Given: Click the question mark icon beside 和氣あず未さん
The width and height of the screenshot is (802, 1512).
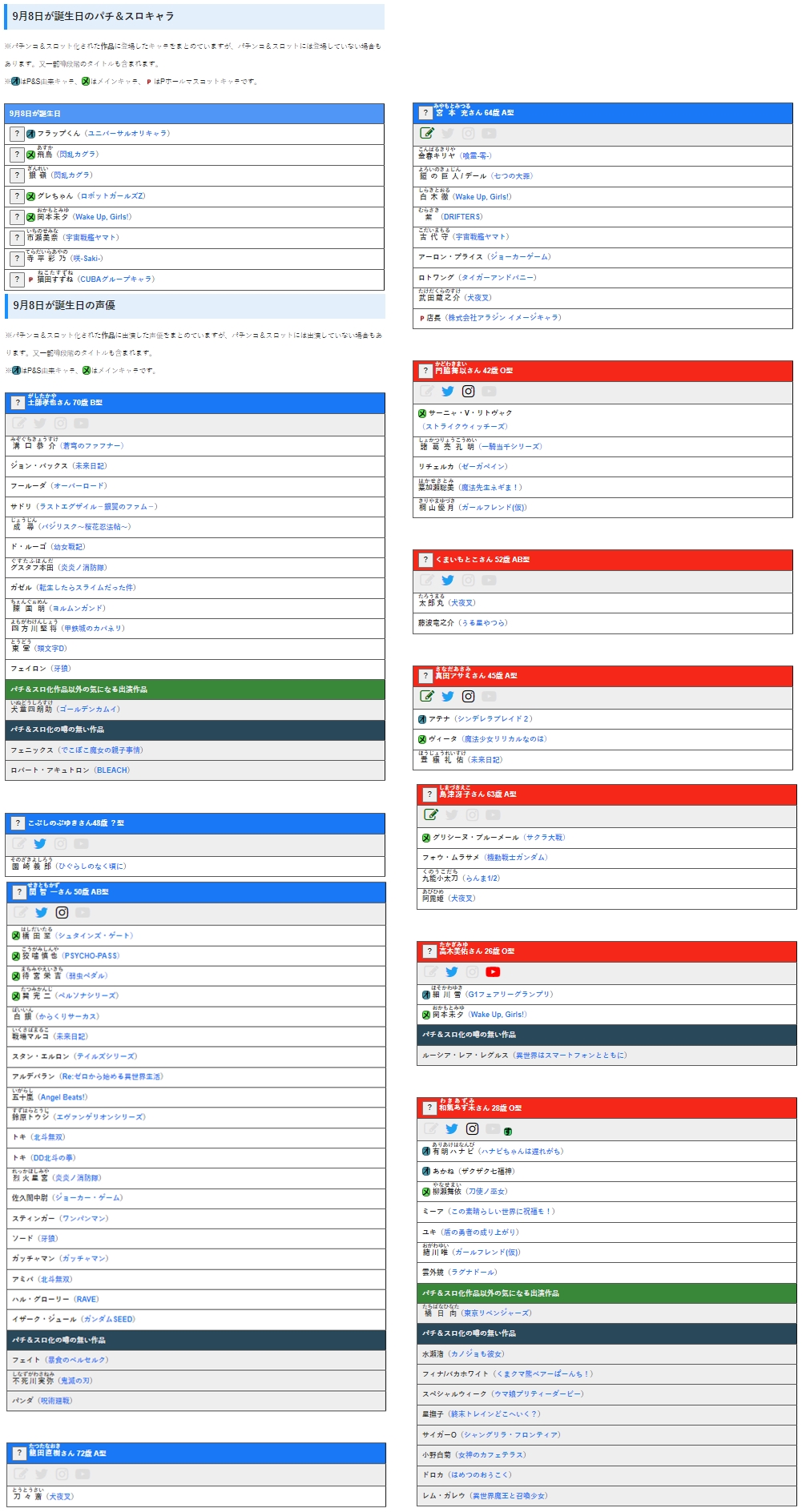Looking at the screenshot, I should [x=429, y=1108].
